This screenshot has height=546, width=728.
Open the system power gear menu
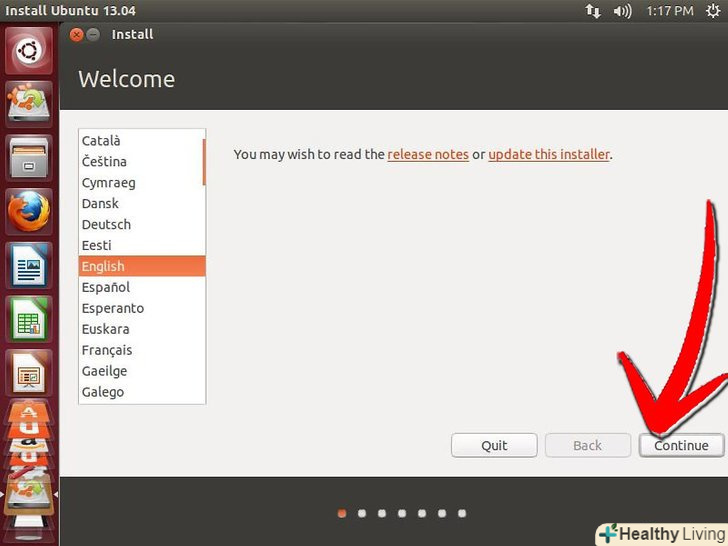(x=714, y=11)
